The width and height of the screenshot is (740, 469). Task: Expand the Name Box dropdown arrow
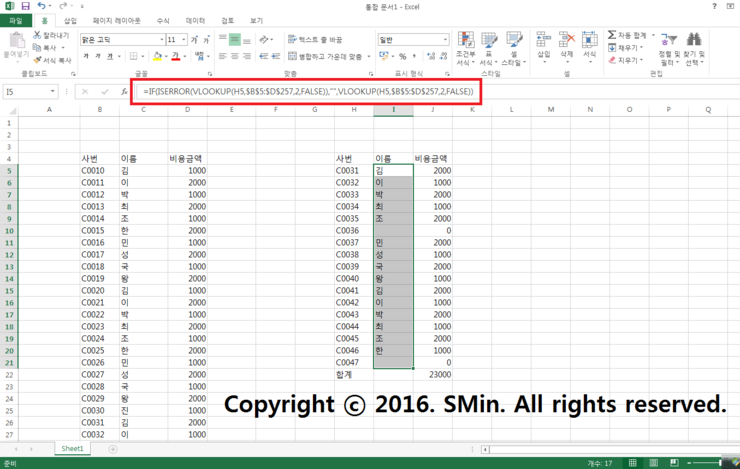tap(52, 92)
